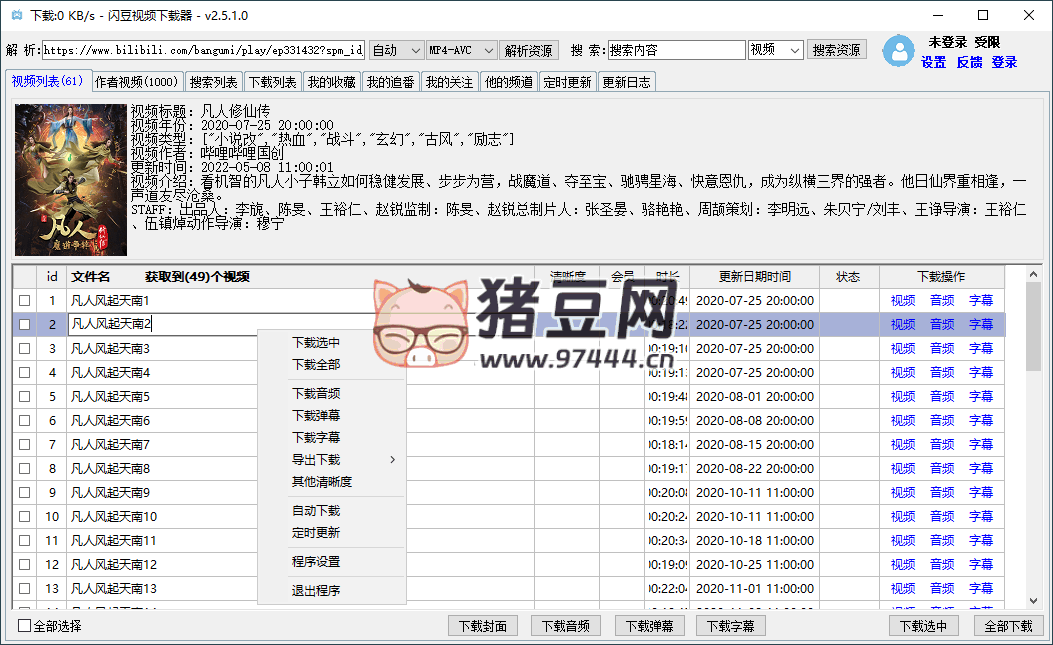Enable the 全部选择 checkbox
Viewport: 1053px width, 645px height.
pyautogui.click(x=25, y=626)
